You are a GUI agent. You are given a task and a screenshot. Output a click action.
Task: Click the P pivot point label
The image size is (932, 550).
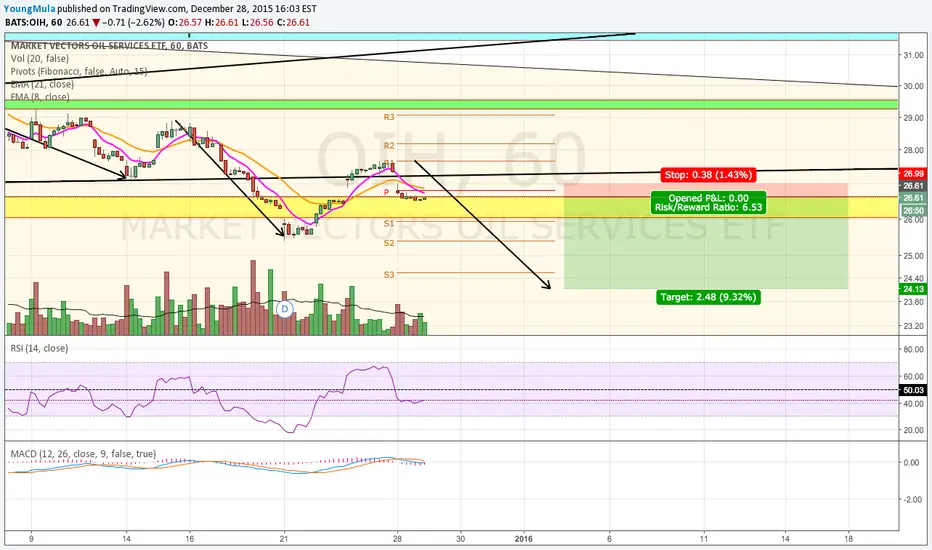click(386, 192)
